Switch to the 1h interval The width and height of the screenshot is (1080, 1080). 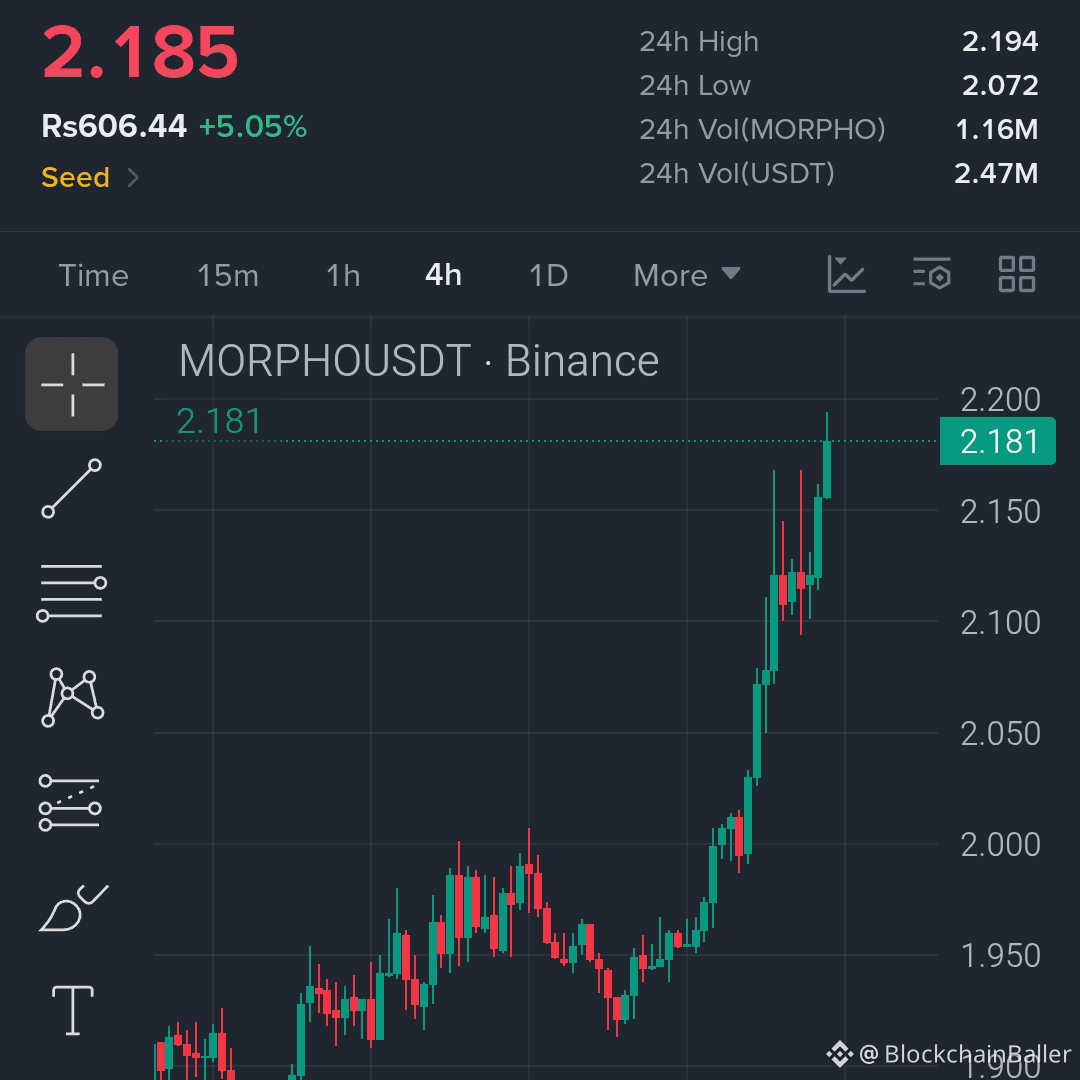pyautogui.click(x=343, y=276)
